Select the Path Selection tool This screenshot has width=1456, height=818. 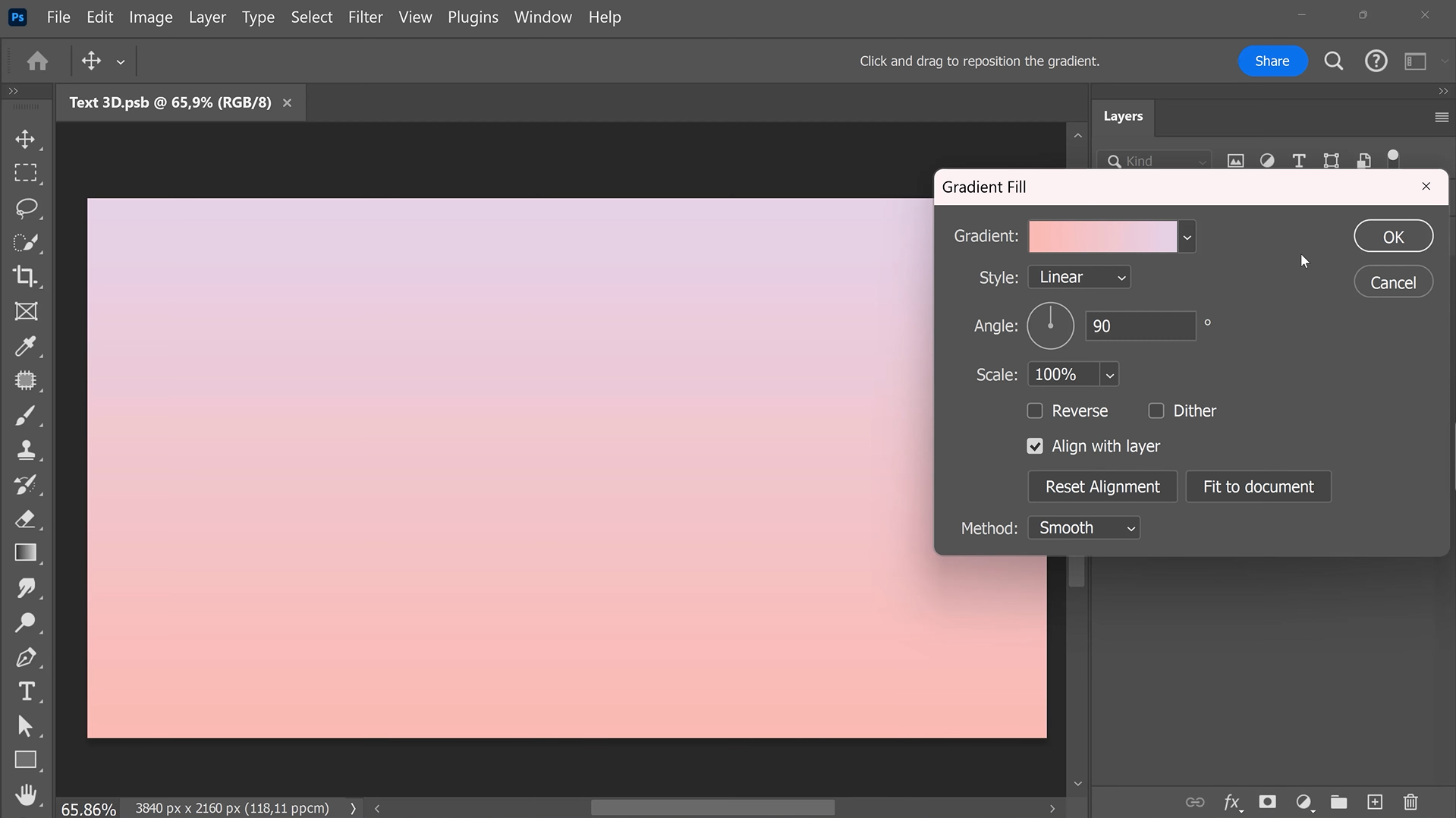coord(26,726)
